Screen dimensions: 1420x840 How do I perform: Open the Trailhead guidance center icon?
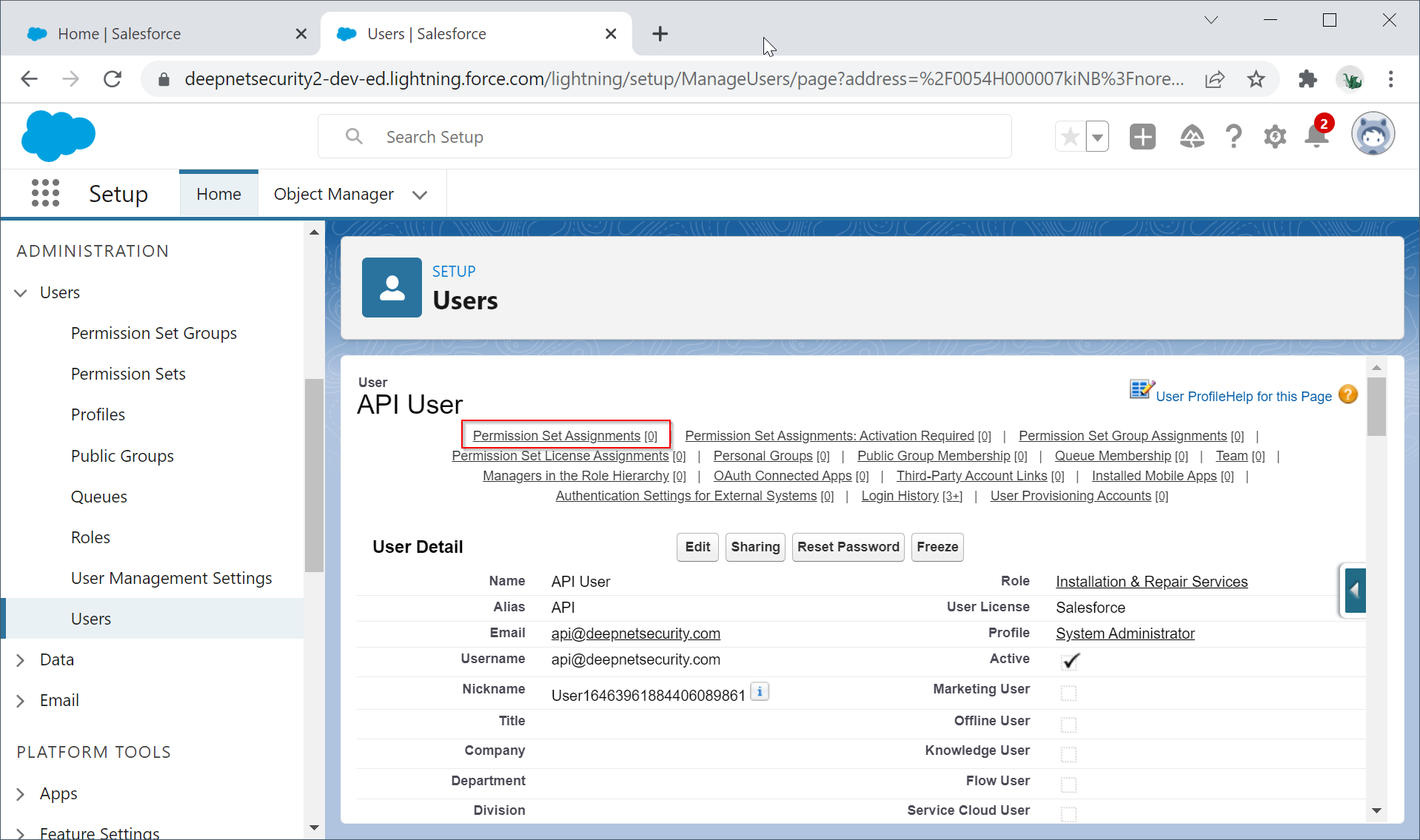click(1191, 137)
